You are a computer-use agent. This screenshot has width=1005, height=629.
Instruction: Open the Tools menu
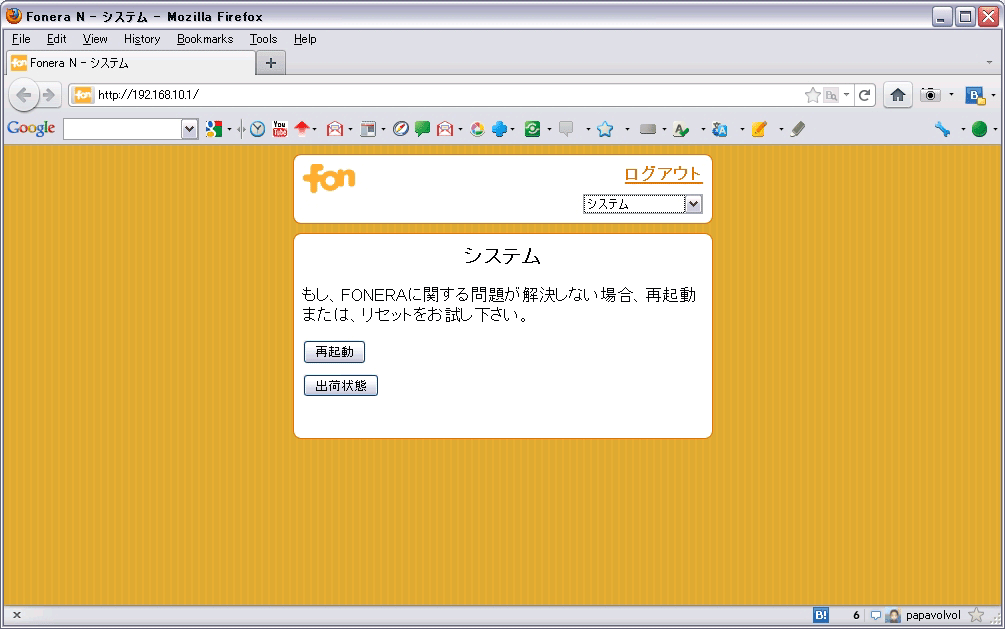click(263, 39)
